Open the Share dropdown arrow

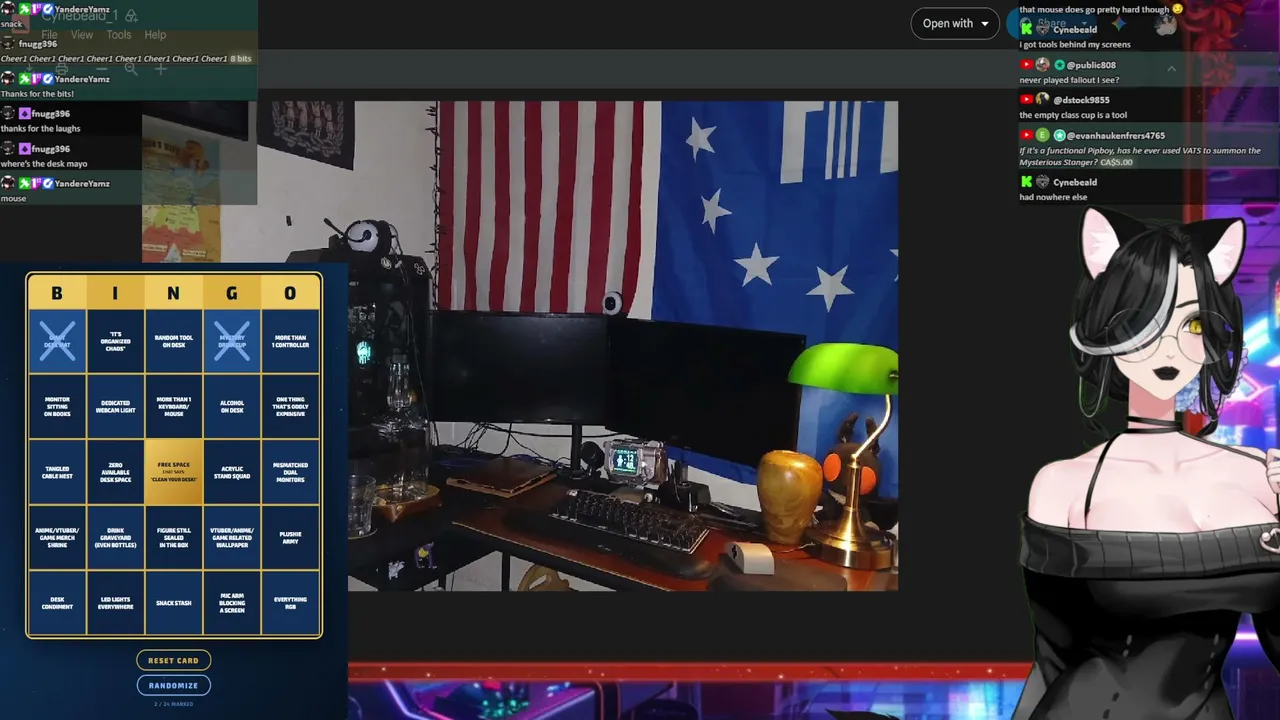coord(1083,23)
